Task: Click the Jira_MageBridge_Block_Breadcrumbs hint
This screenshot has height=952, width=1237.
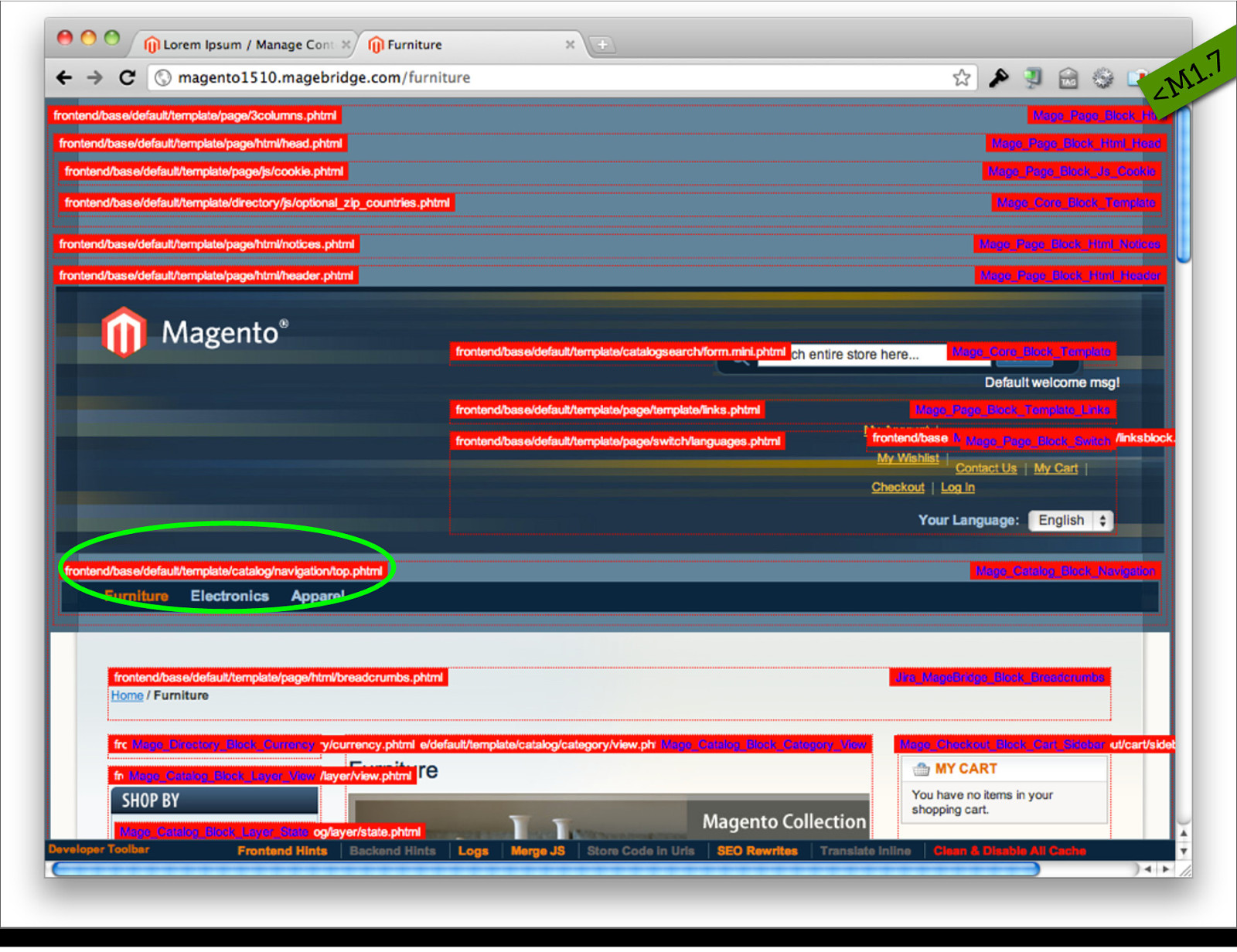Action: click(1000, 678)
